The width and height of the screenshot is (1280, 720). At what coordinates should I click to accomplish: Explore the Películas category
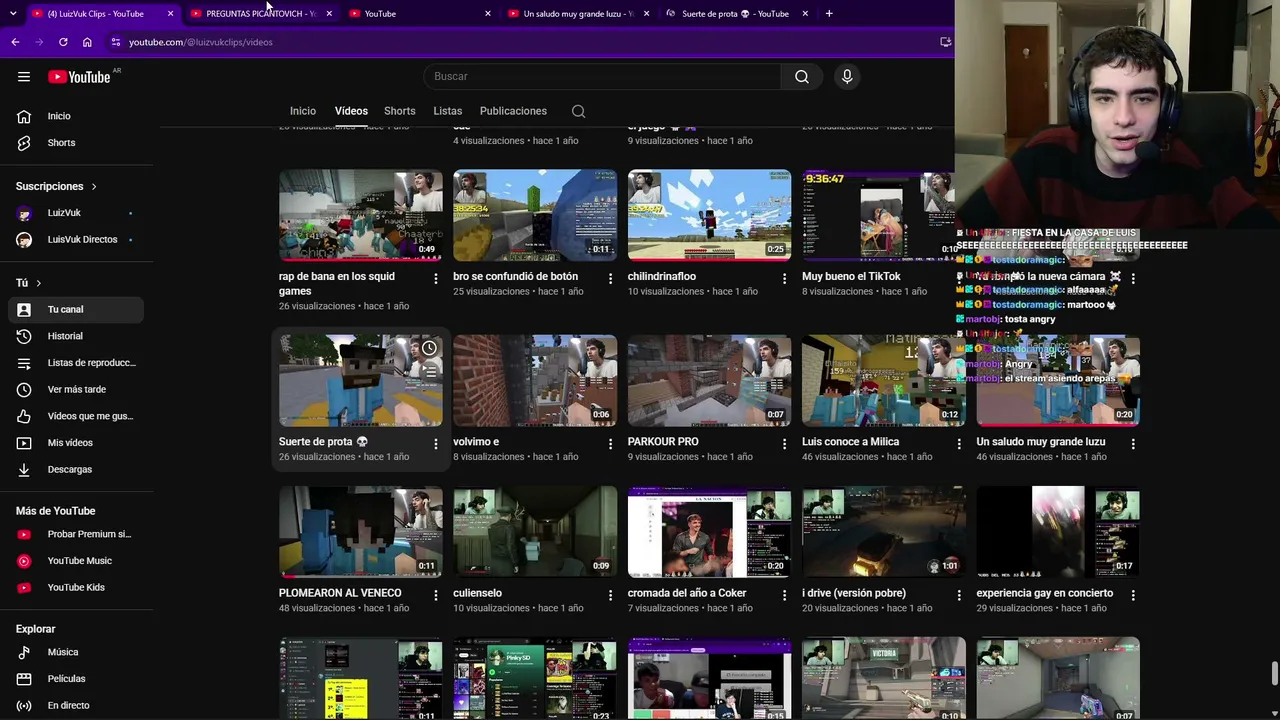pyautogui.click(x=76, y=679)
